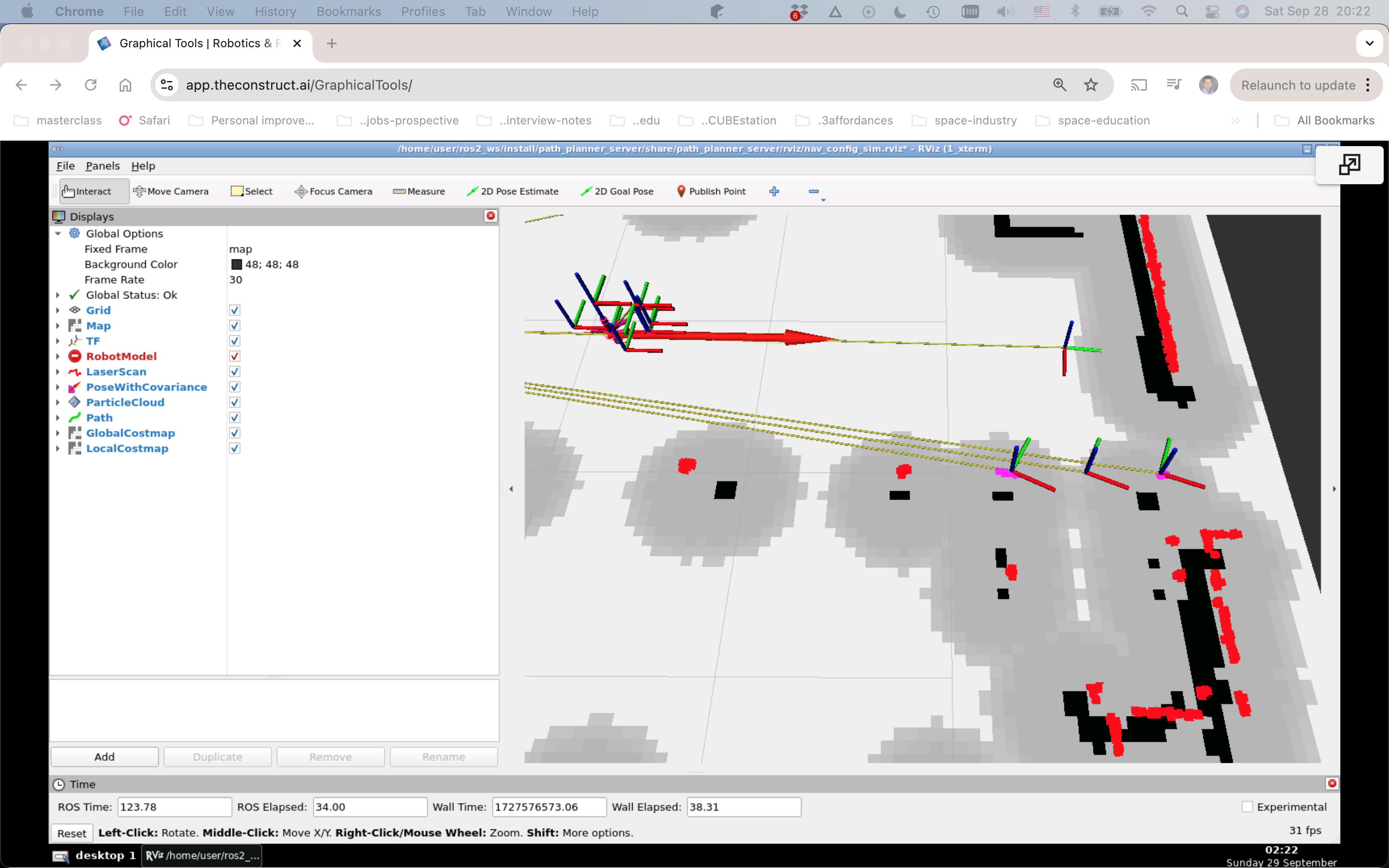Activate the Focus Camera tool
Screen dimensions: 1389x868
[x=333, y=191]
